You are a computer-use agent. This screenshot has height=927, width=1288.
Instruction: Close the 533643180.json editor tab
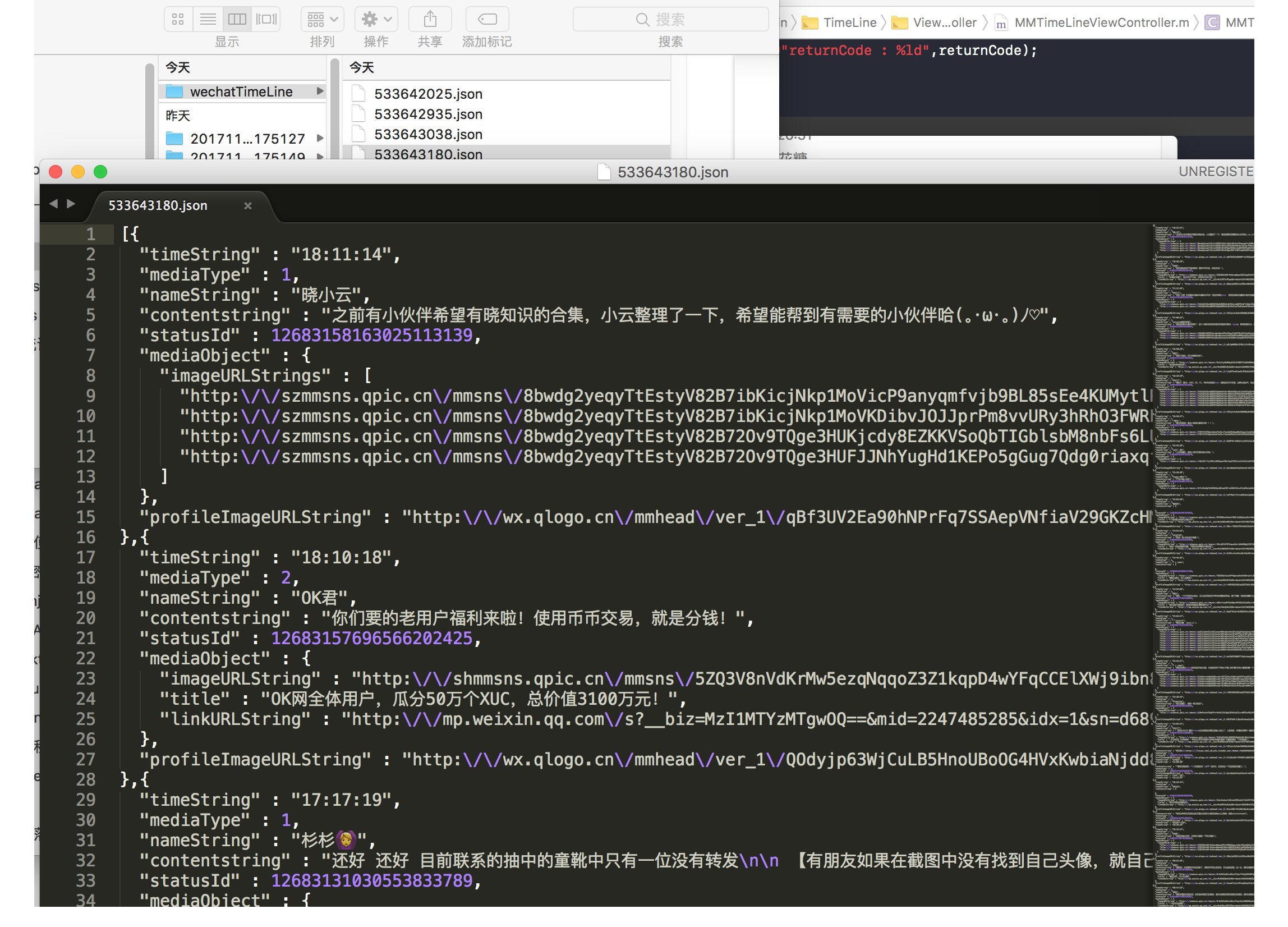pos(247,205)
